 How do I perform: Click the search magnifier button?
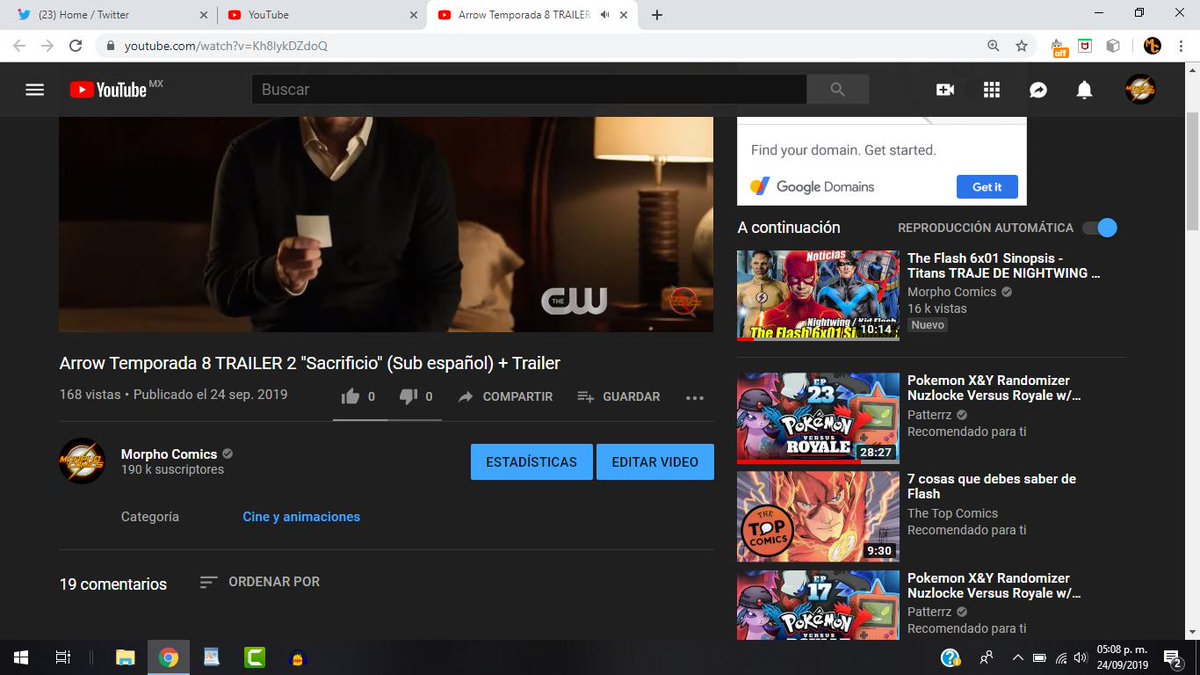pyautogui.click(x=838, y=89)
